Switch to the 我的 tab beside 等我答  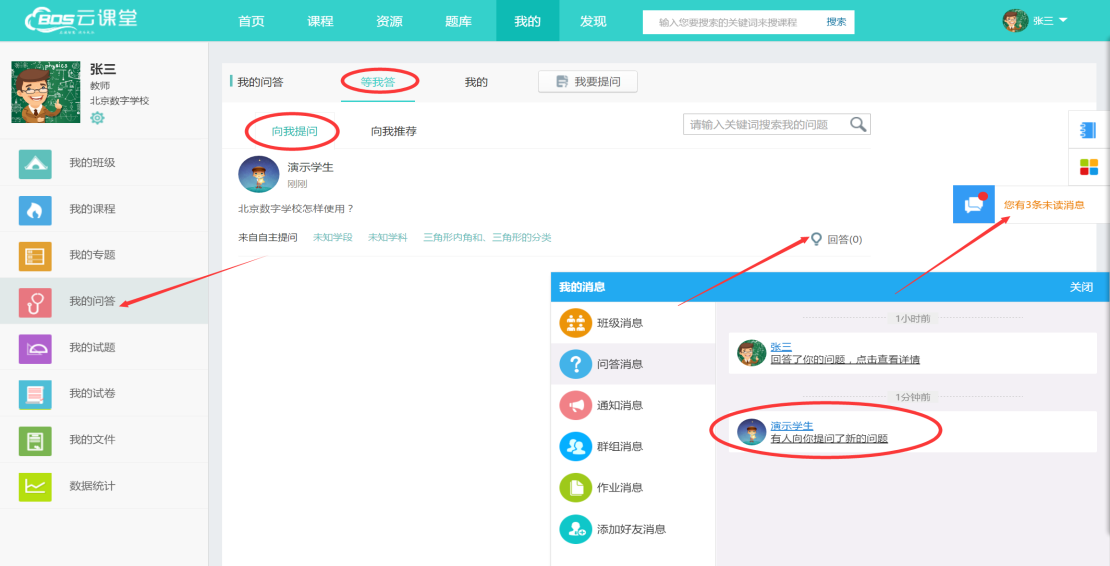coord(476,82)
